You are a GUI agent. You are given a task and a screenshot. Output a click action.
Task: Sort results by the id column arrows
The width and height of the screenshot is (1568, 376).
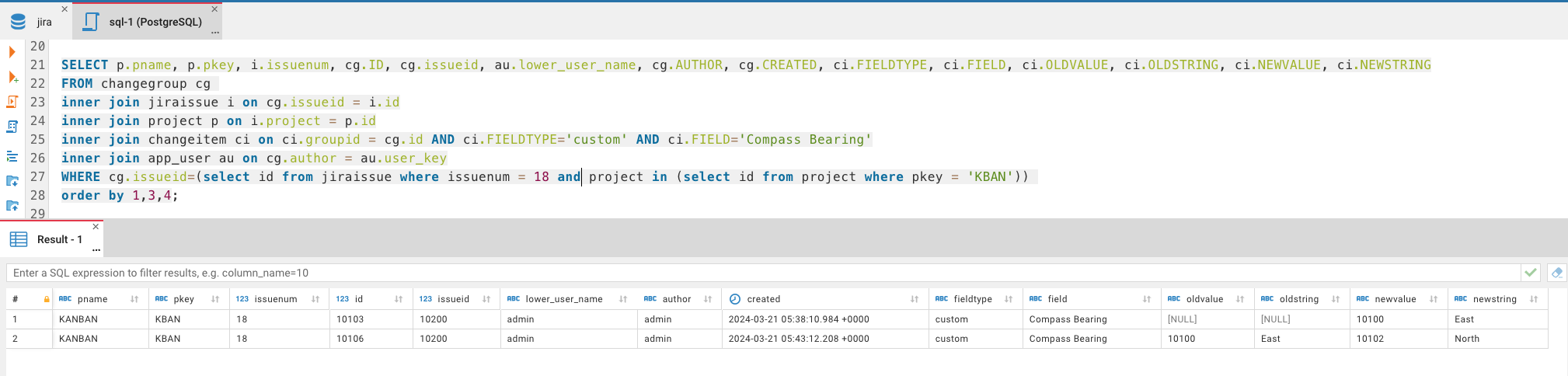coord(399,299)
